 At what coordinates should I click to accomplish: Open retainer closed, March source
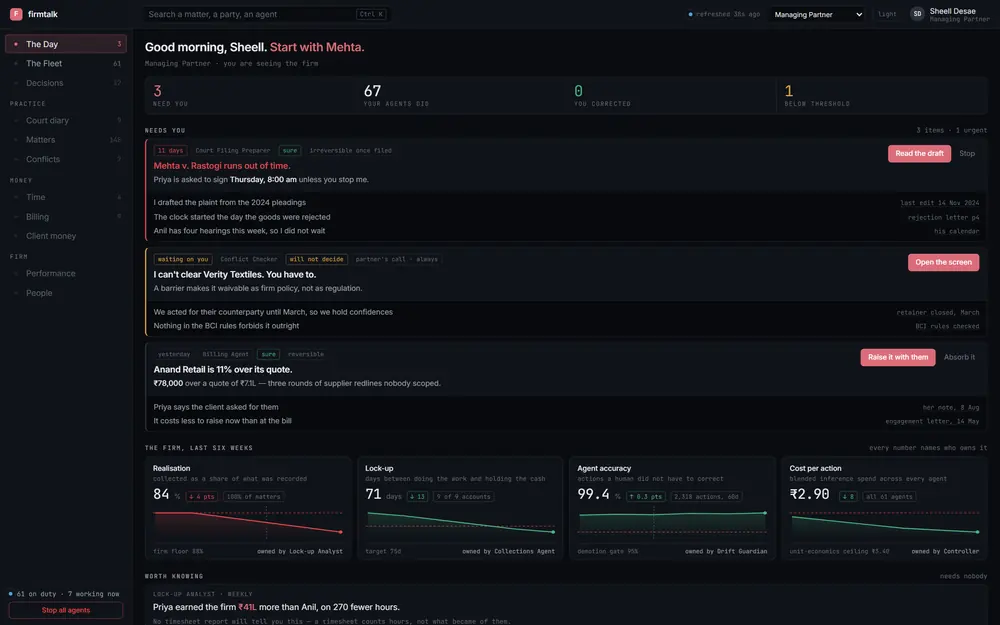tap(938, 312)
